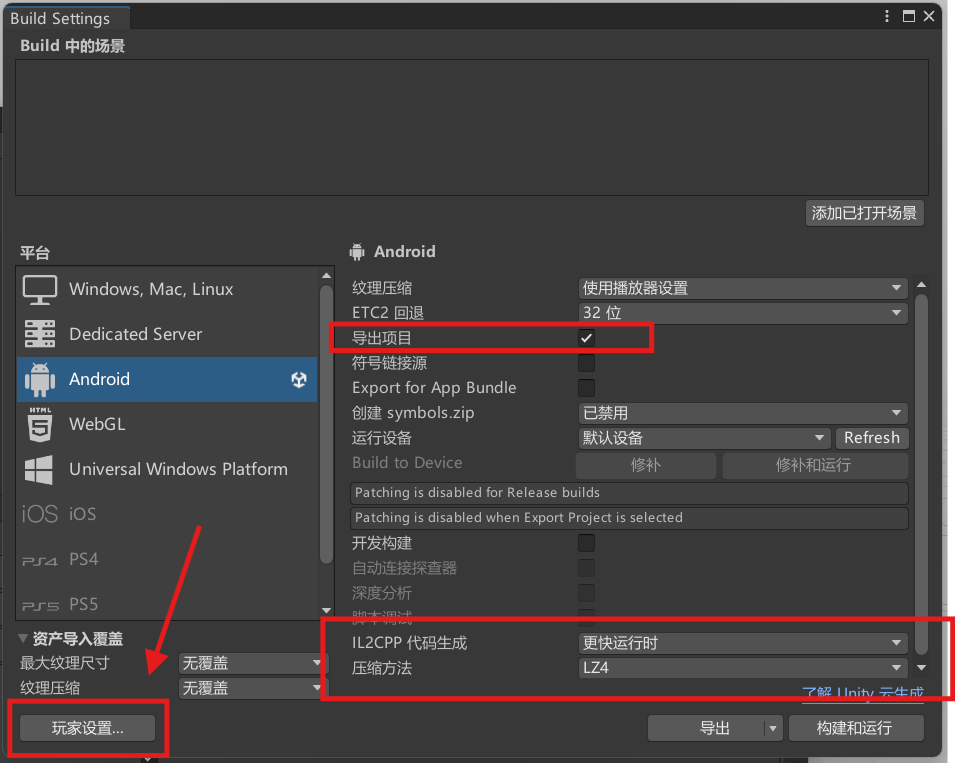Screen dimensions: 955x763
Task: Click platform list scroll up arrow
Action: point(326,276)
